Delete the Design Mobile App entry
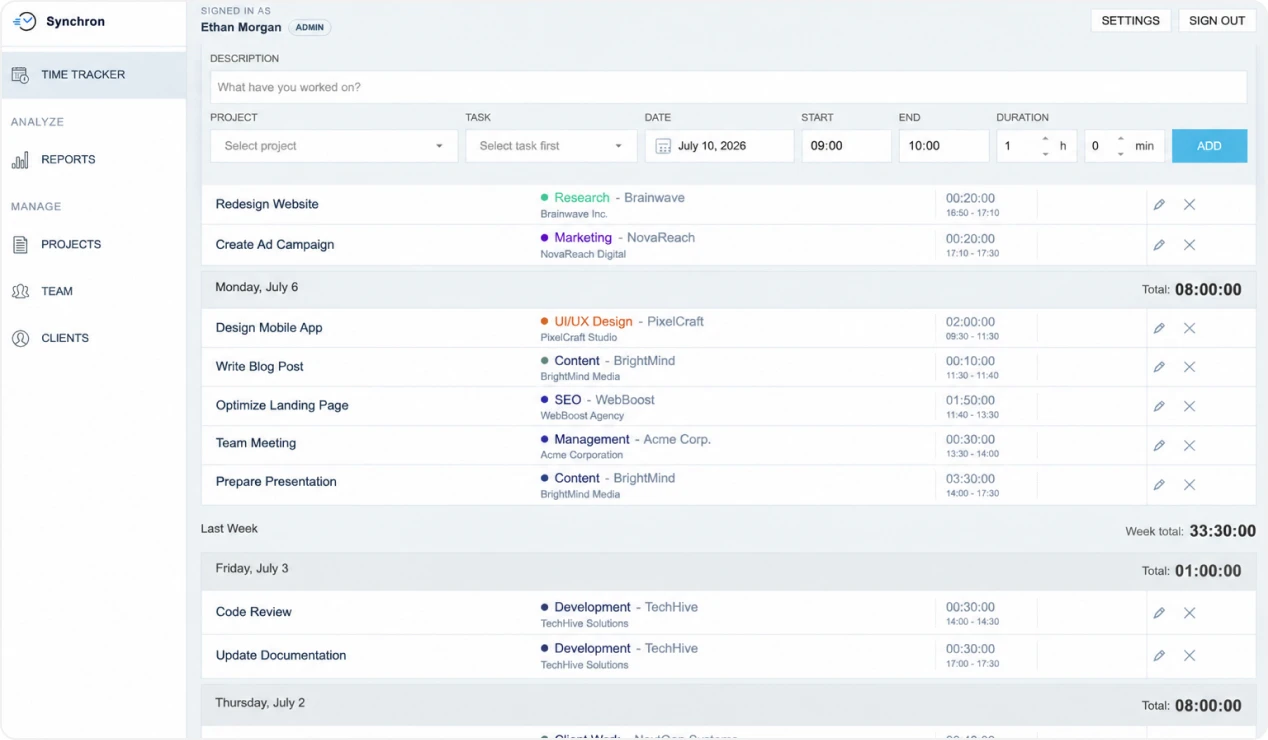Screen dimensions: 1268x740 [x=1189, y=328]
